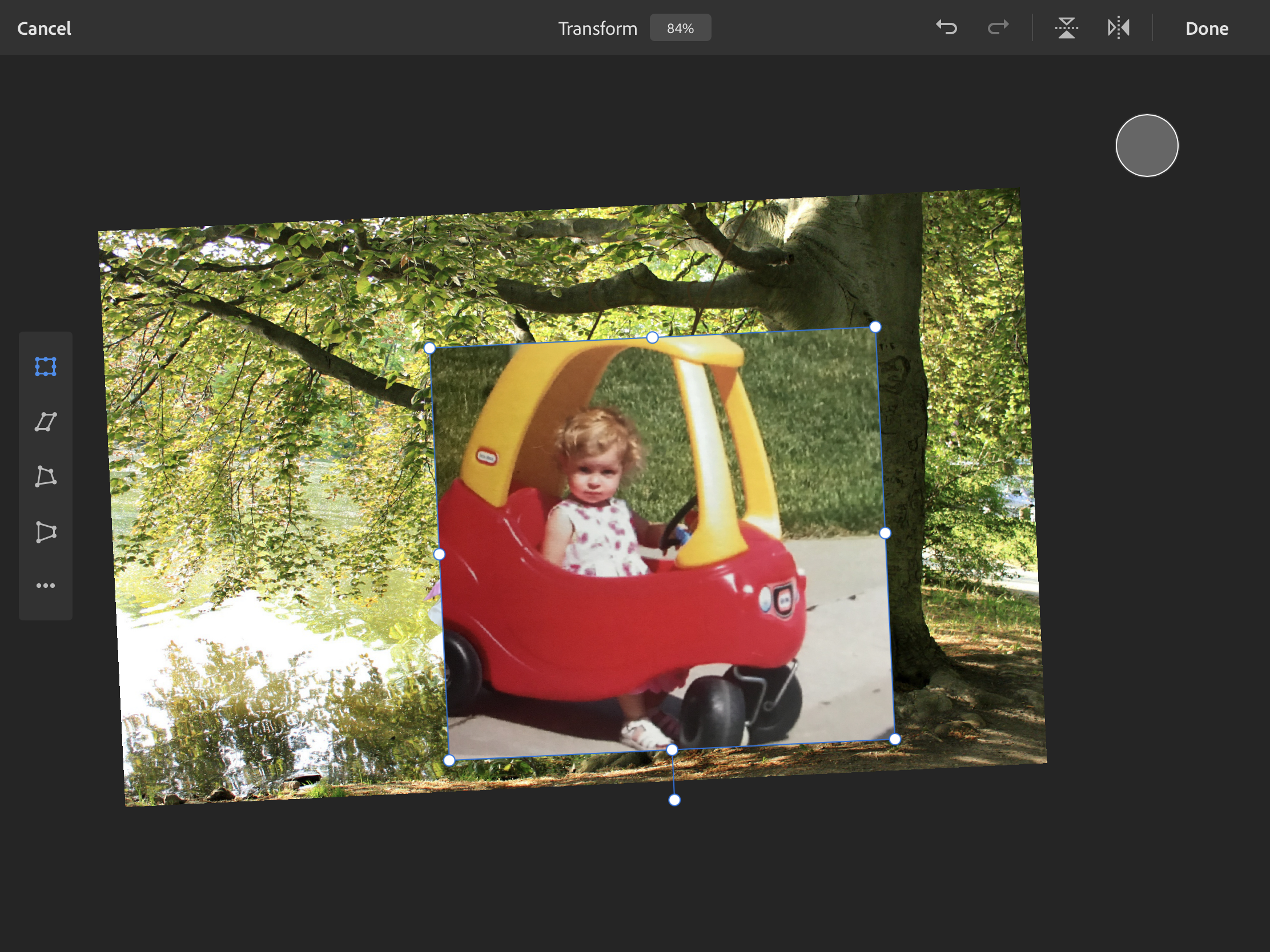The height and width of the screenshot is (952, 1270).
Task: Flip the layer vertically
Action: tap(1066, 27)
